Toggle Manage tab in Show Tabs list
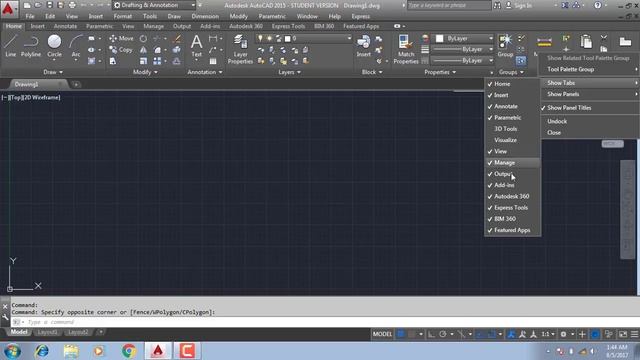 pos(513,162)
